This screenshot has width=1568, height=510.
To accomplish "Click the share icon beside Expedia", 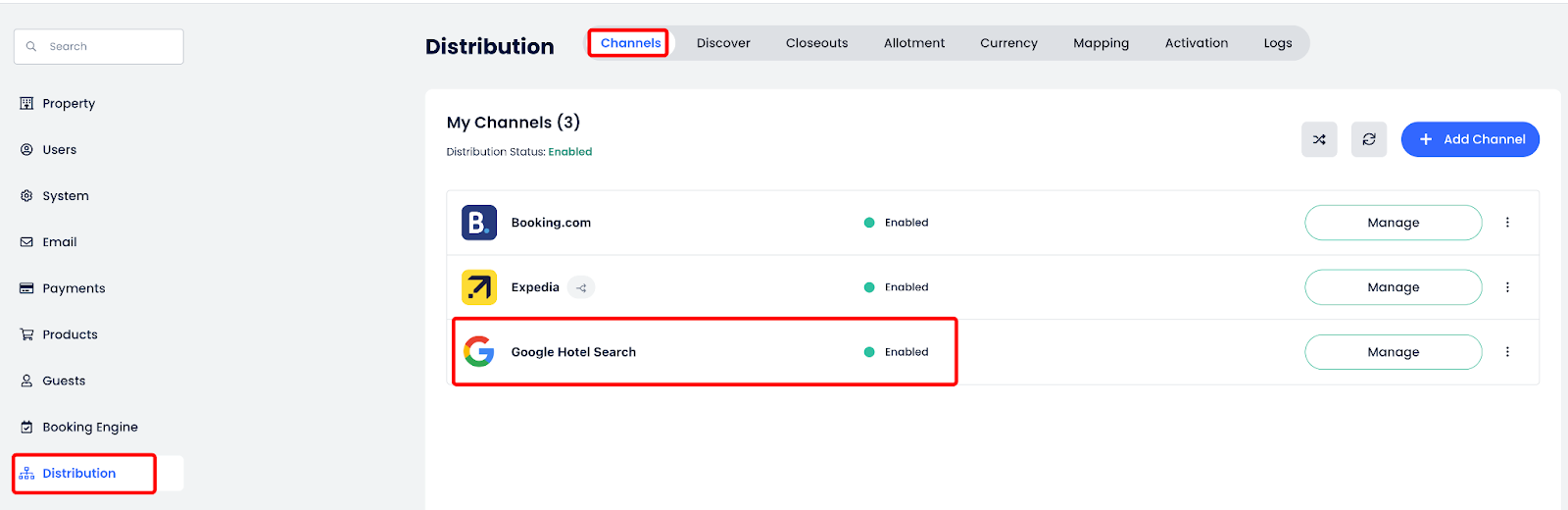I will pos(581,287).
